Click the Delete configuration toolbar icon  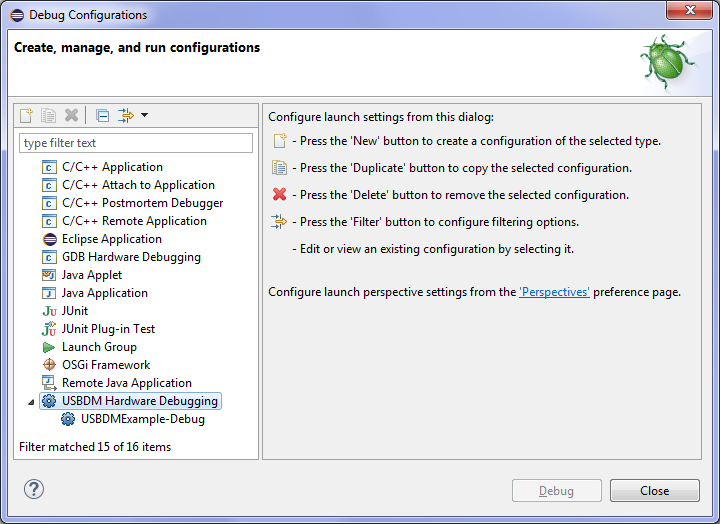71,116
